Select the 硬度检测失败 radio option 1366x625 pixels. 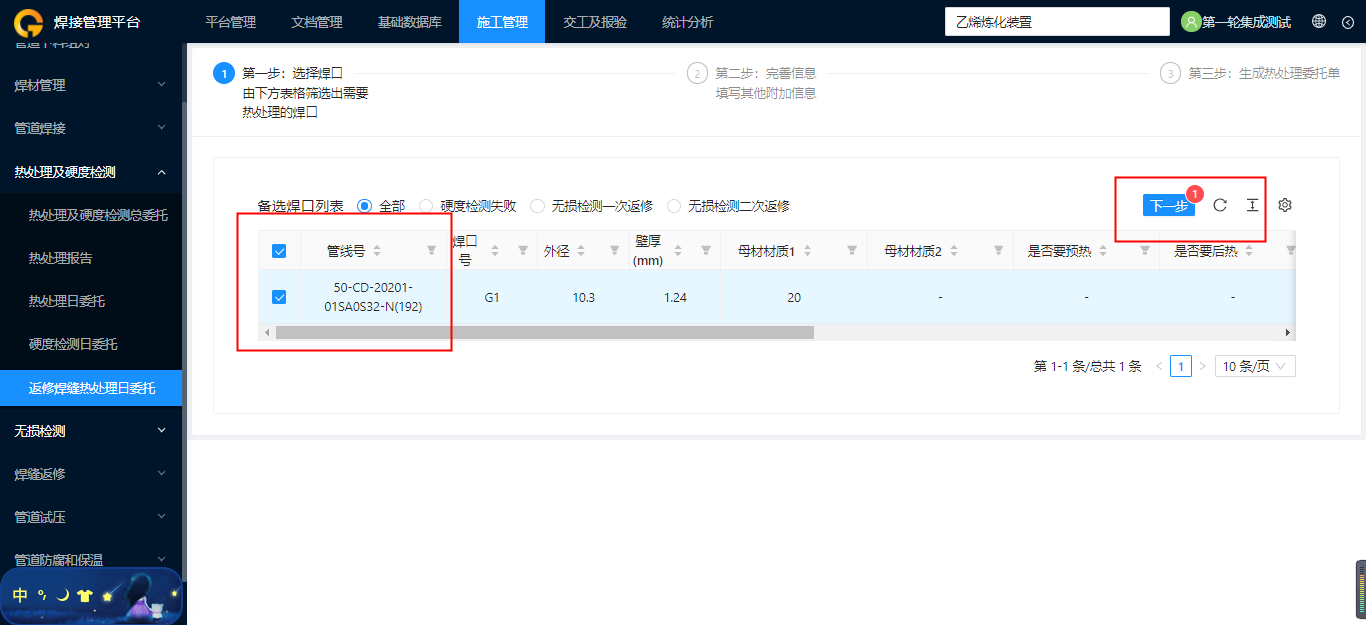(468, 206)
